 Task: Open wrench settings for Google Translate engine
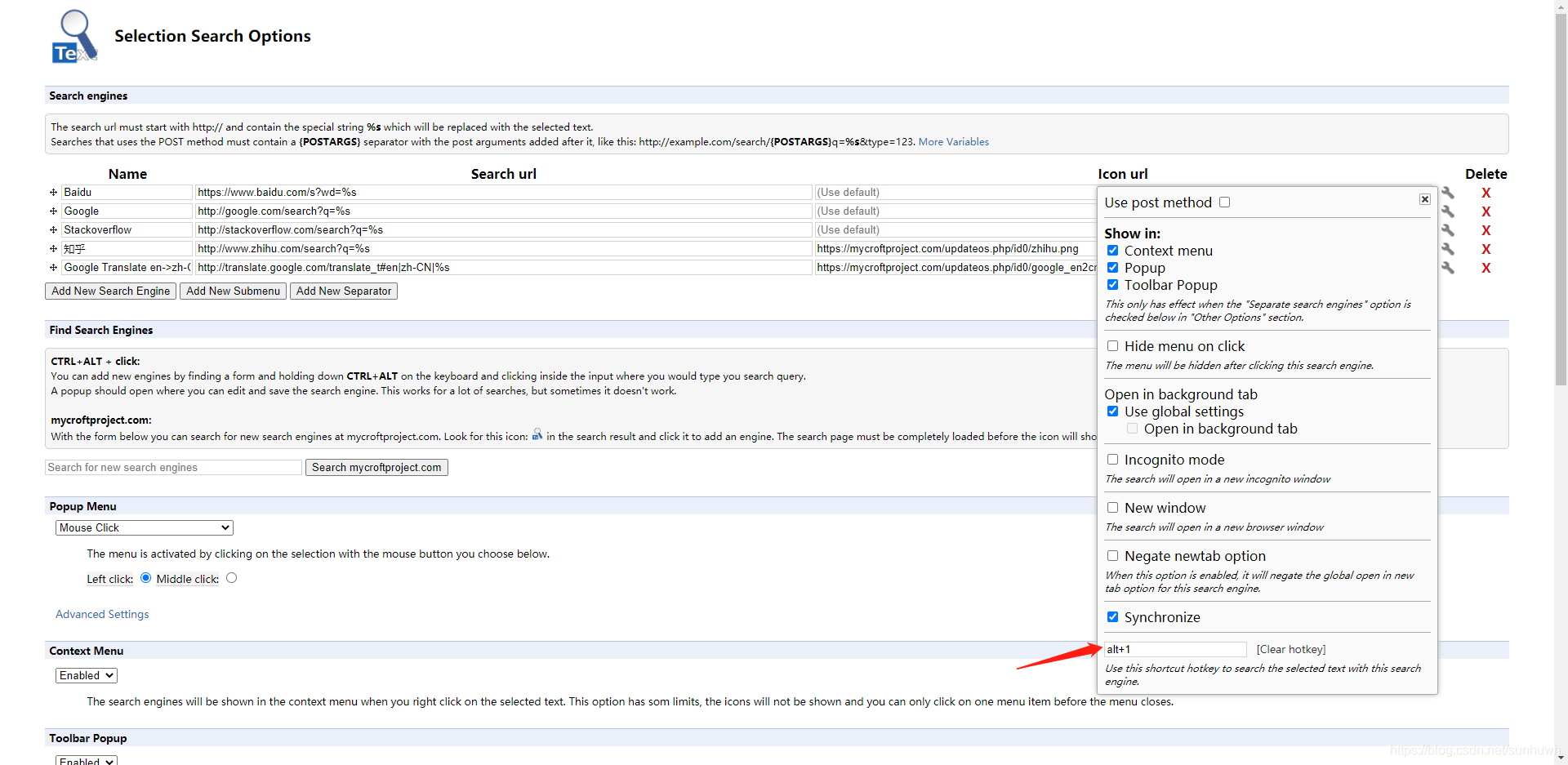pos(1448,268)
